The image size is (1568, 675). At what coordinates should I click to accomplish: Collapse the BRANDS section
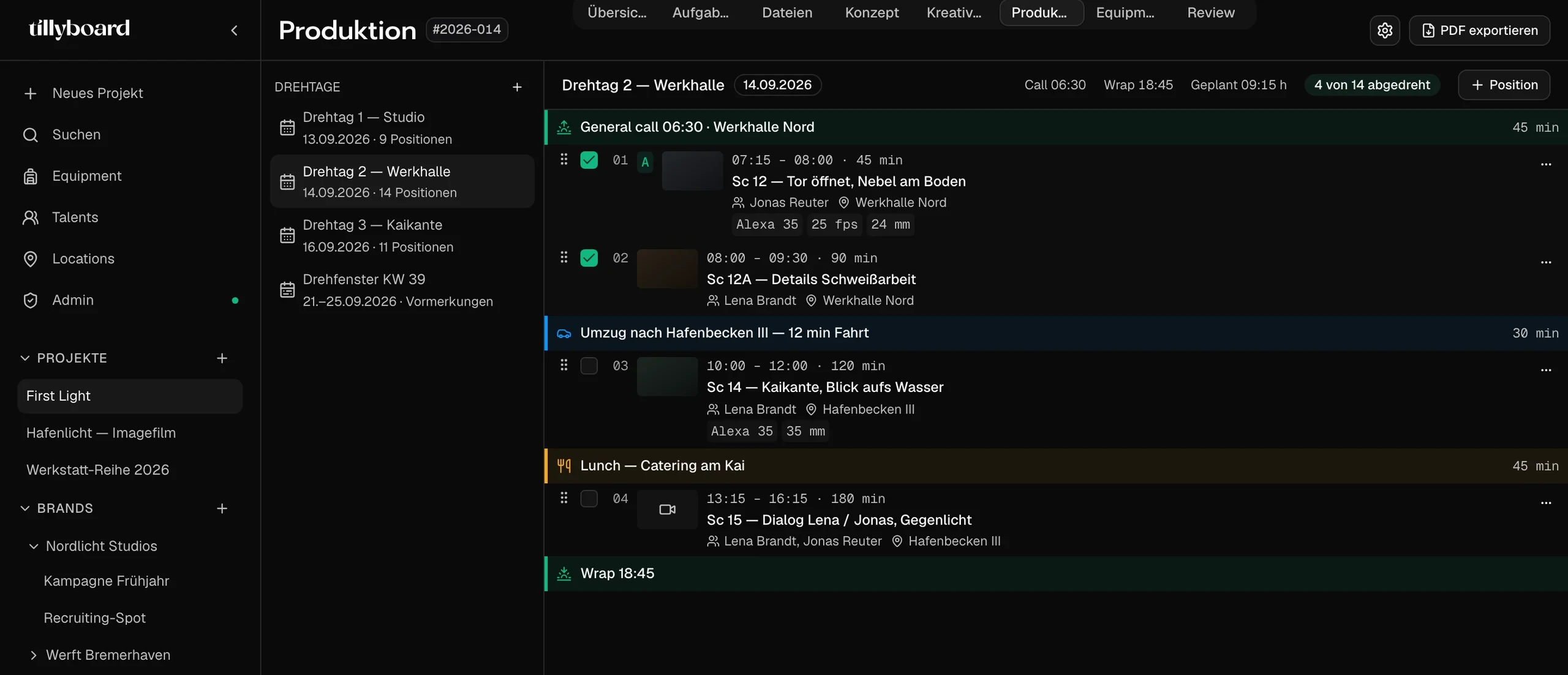pos(24,508)
